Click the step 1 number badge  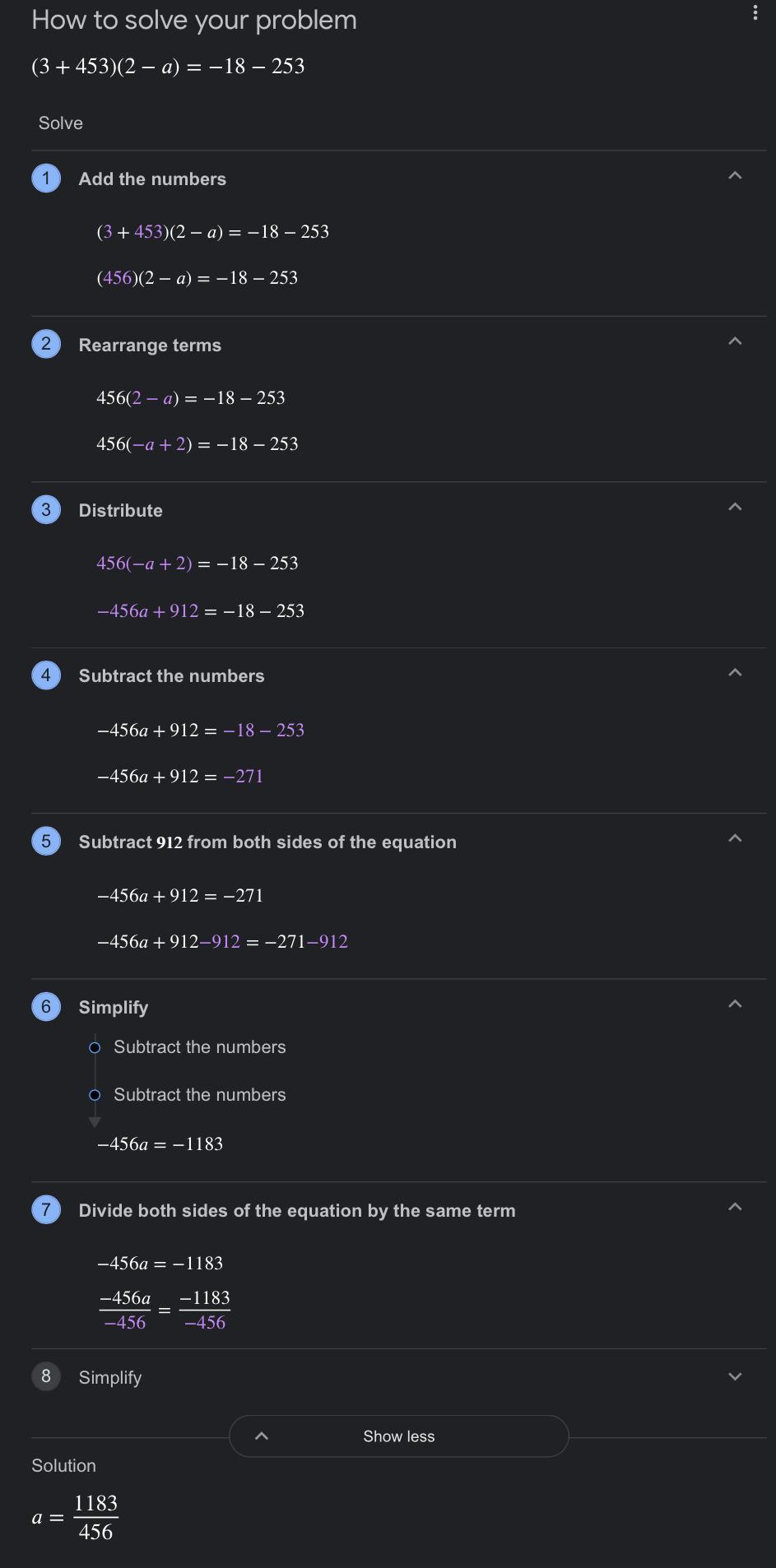[46, 179]
